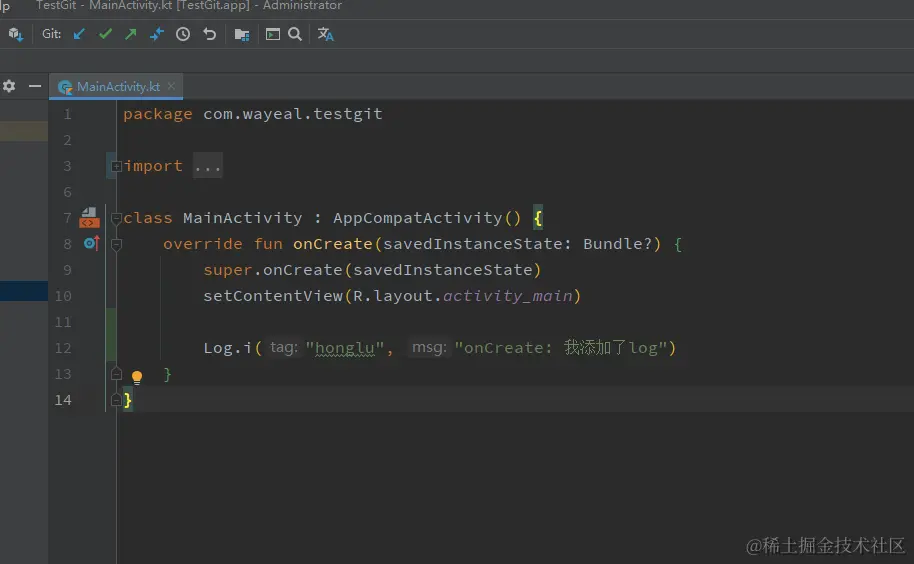This screenshot has height=564, width=914.
Task: Click the yellow intention lightbulb icon
Action: click(x=137, y=376)
